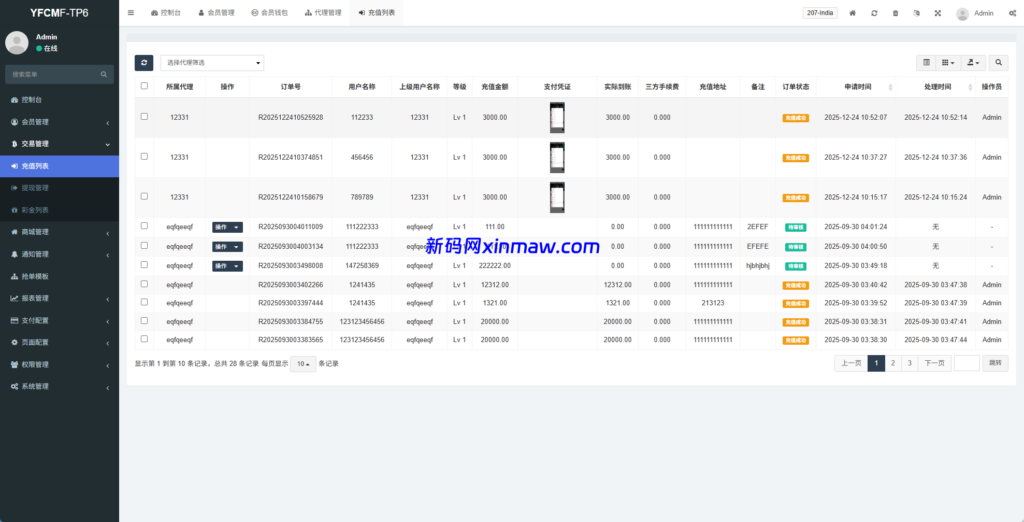Viewport: 1024px width, 522px height.
Task: Expand 商城管理 sidebar menu
Action: click(59, 232)
